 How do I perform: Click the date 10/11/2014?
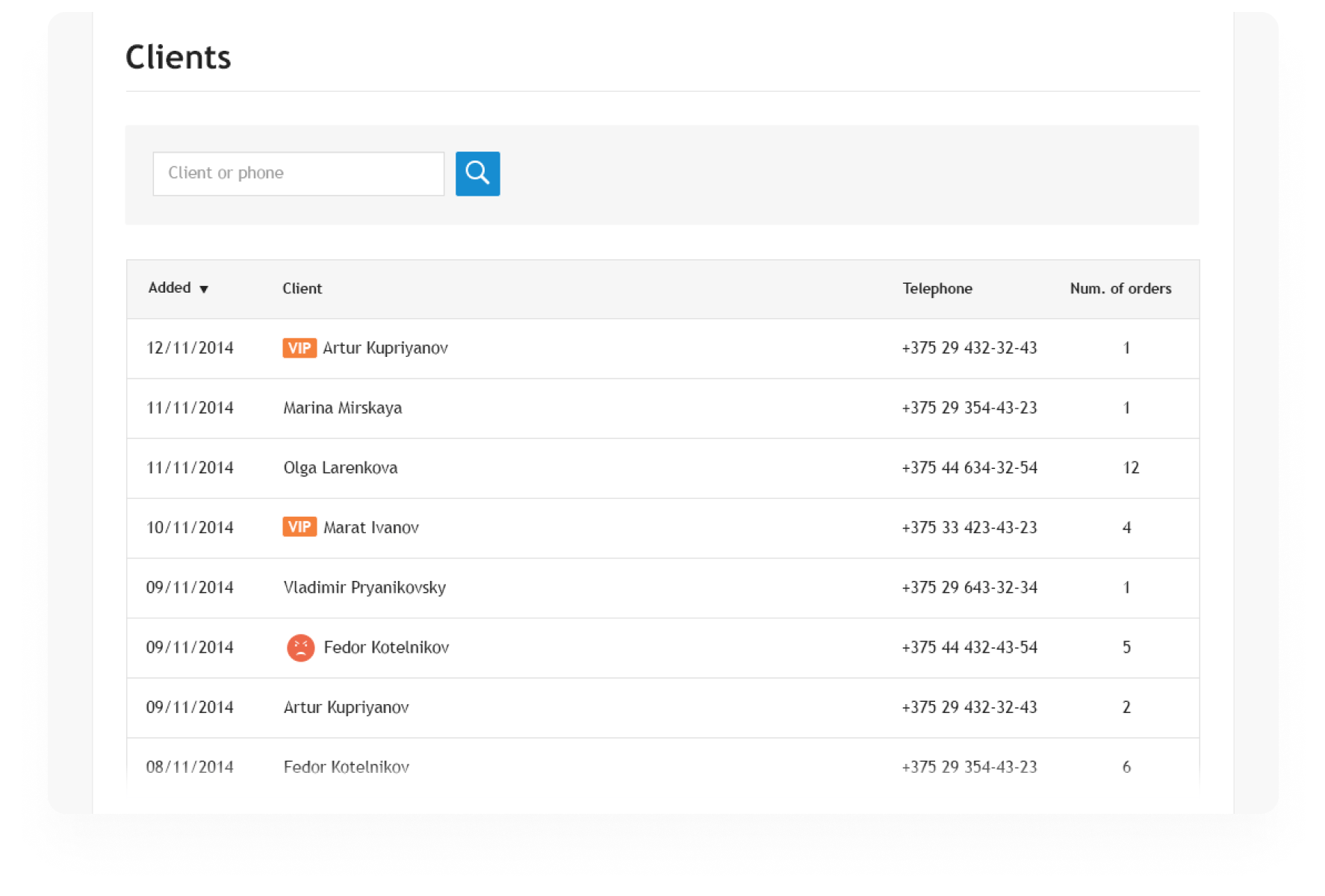190,527
